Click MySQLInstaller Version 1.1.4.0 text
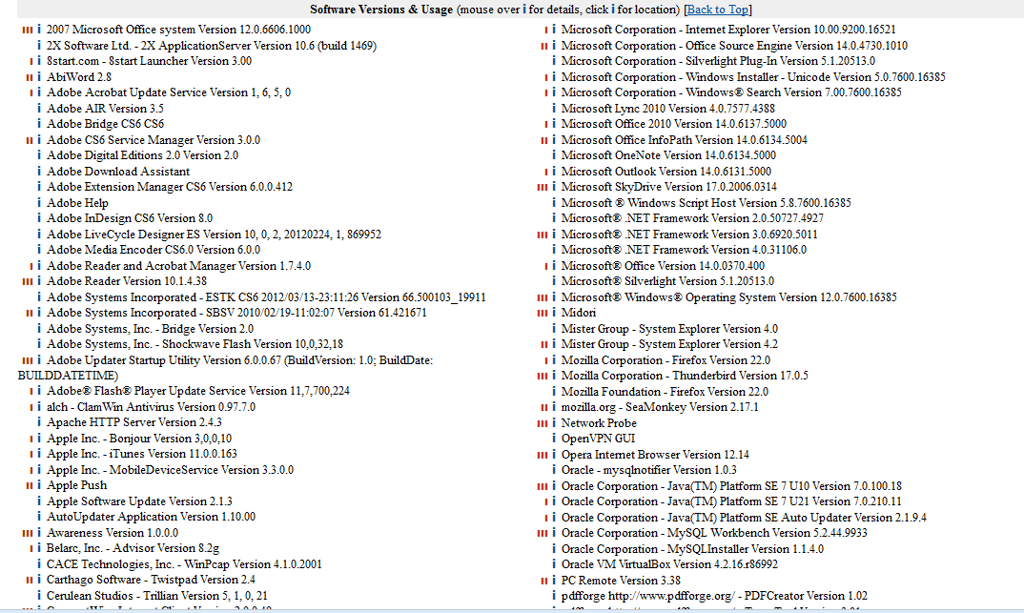This screenshot has width=1024, height=613. 692,549
